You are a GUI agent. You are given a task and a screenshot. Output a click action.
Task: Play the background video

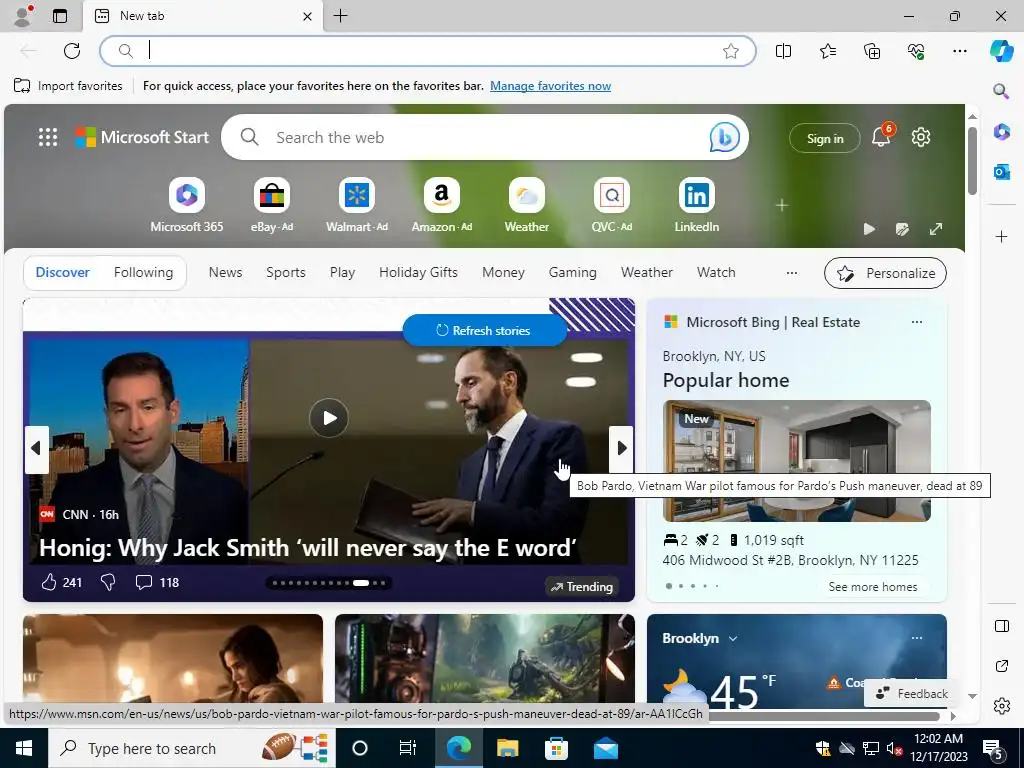[x=869, y=229]
